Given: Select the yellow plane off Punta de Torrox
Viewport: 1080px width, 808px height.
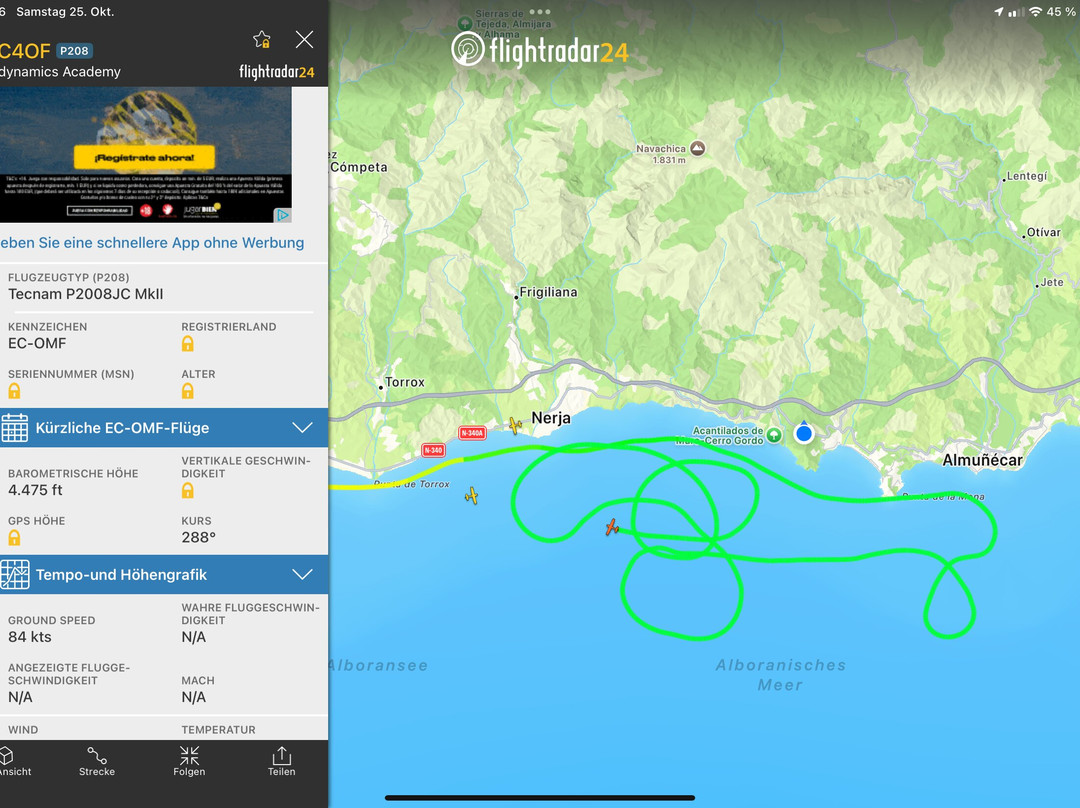Looking at the screenshot, I should tap(472, 495).
